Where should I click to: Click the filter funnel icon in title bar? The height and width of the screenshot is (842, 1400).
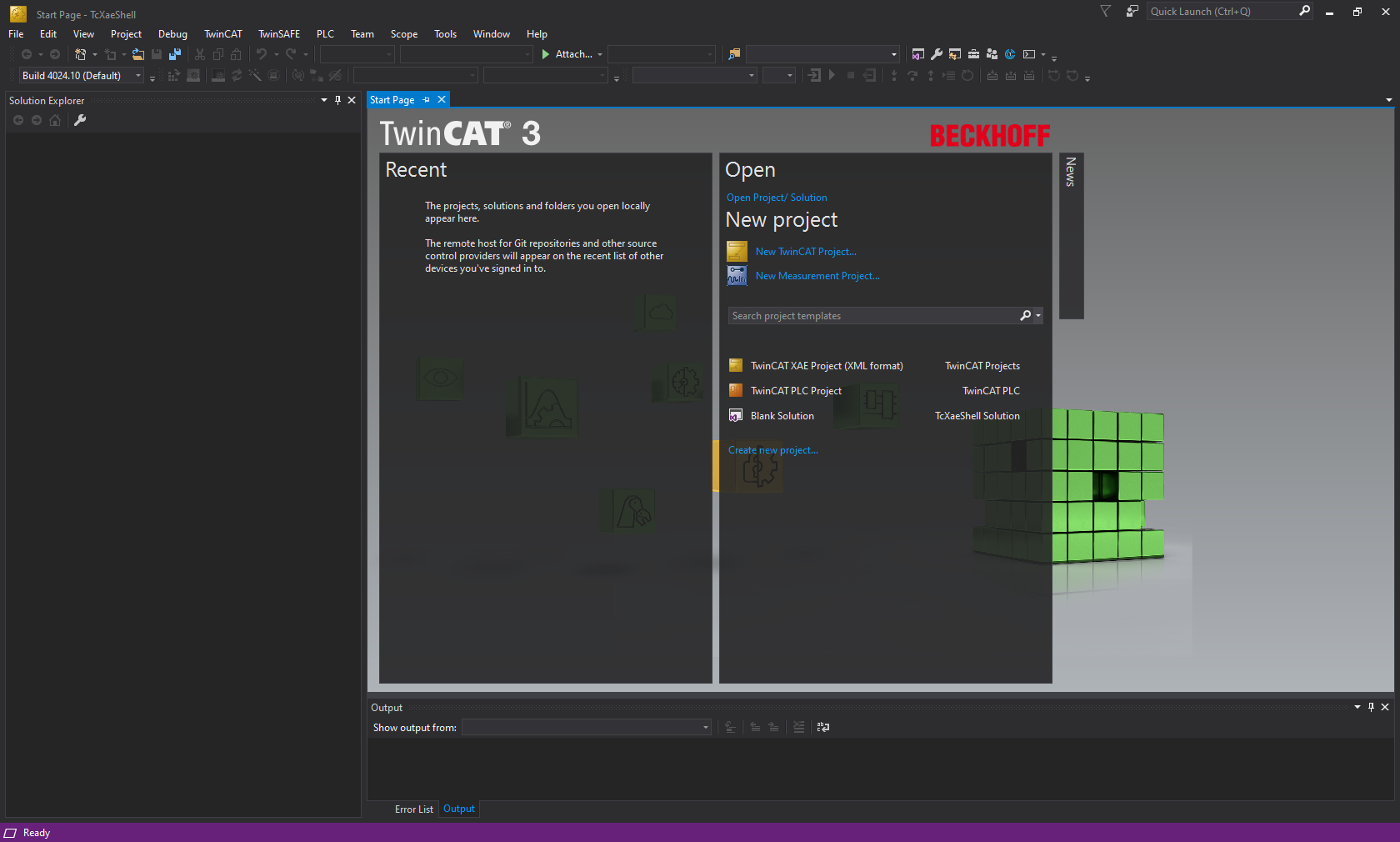click(1106, 11)
